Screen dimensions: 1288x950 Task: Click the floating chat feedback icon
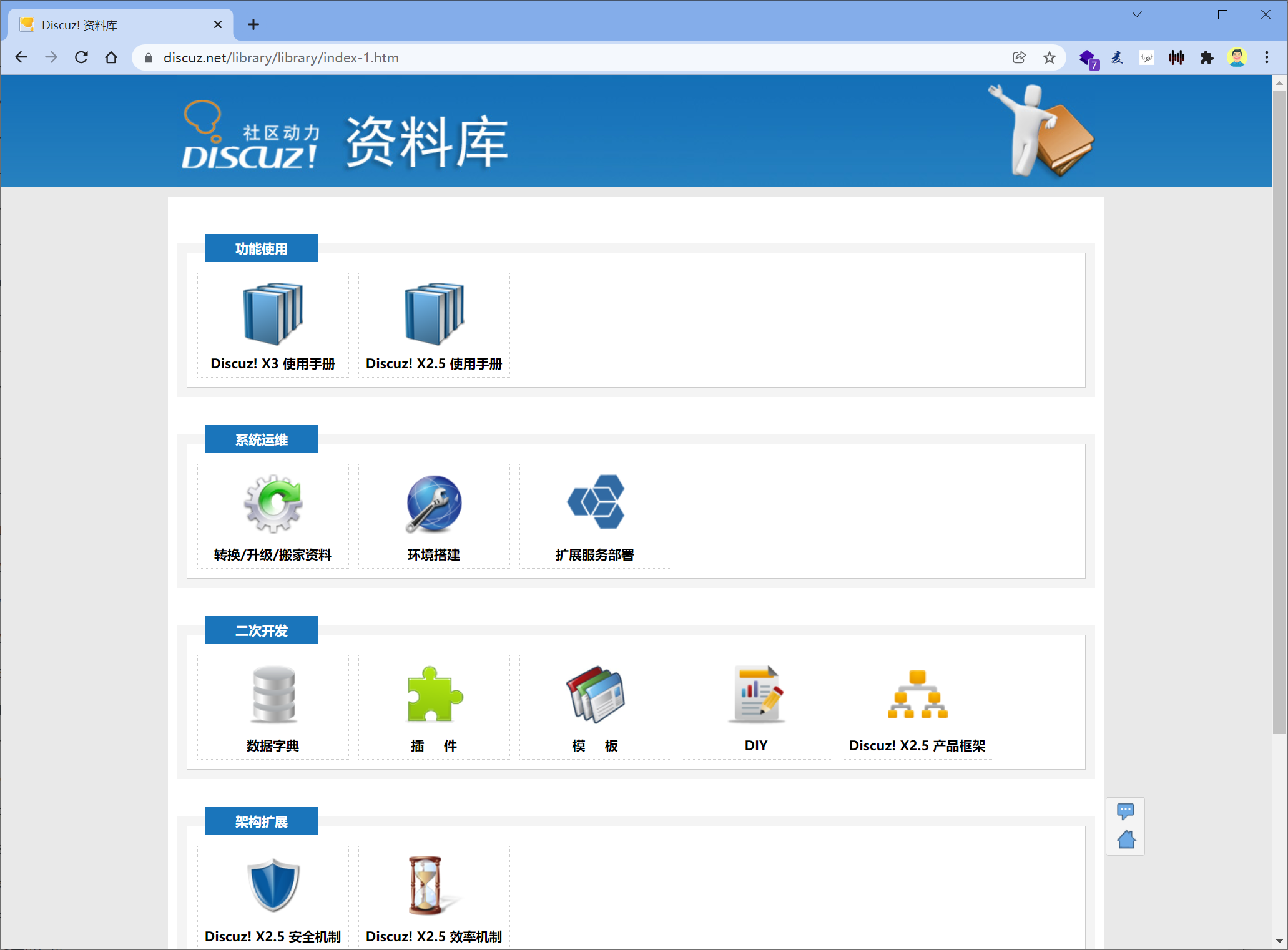pos(1125,811)
